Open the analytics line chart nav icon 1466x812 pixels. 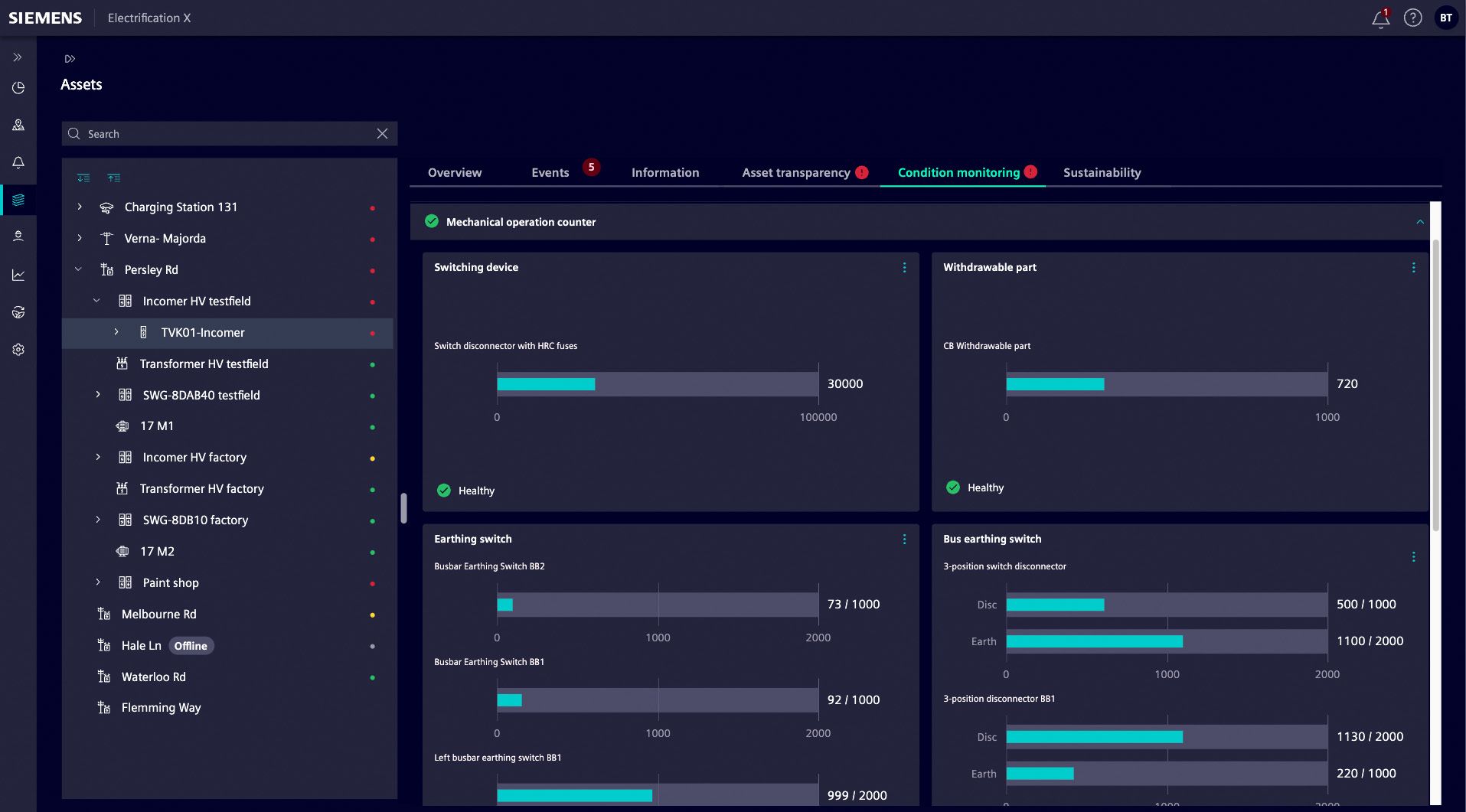(x=18, y=275)
